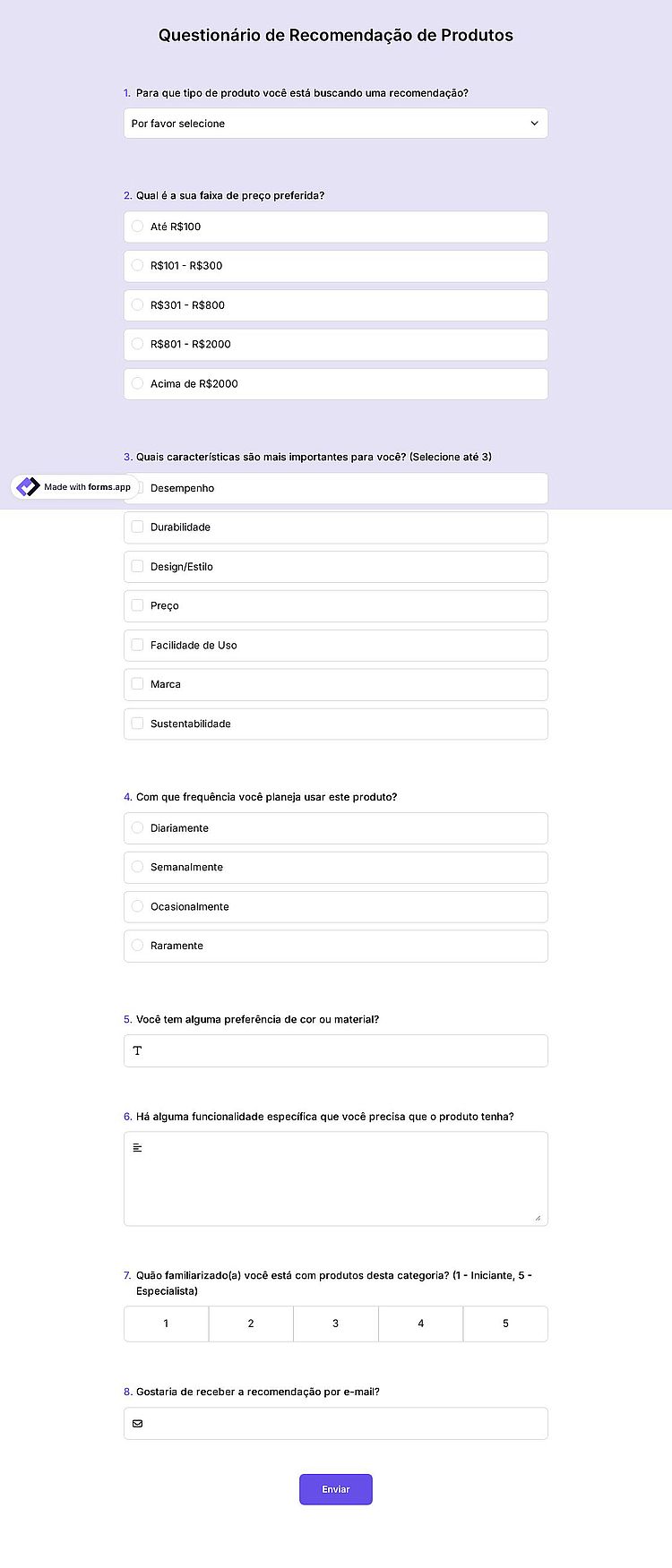Enable the 'Sustentabilidade' checkbox

coord(336,724)
